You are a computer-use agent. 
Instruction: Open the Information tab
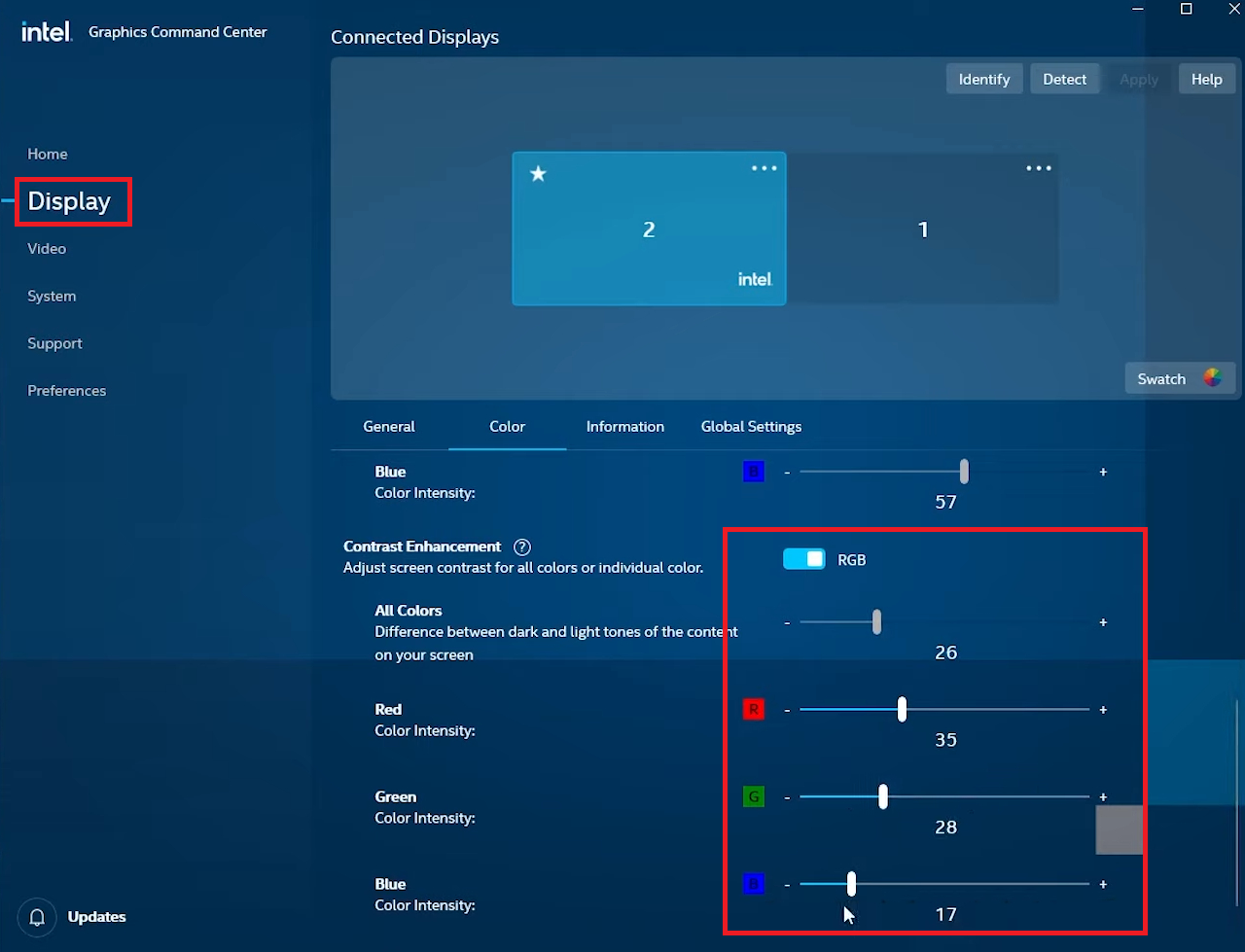pyautogui.click(x=624, y=427)
